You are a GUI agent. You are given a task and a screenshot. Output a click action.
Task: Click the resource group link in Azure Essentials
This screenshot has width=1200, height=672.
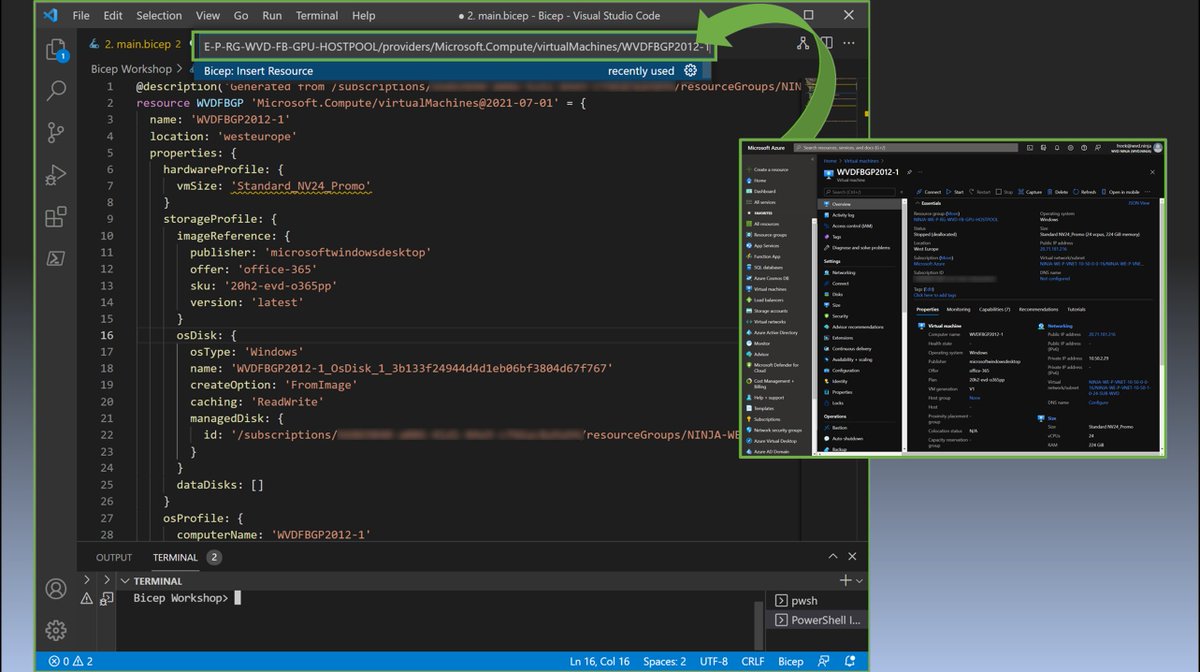(957, 218)
